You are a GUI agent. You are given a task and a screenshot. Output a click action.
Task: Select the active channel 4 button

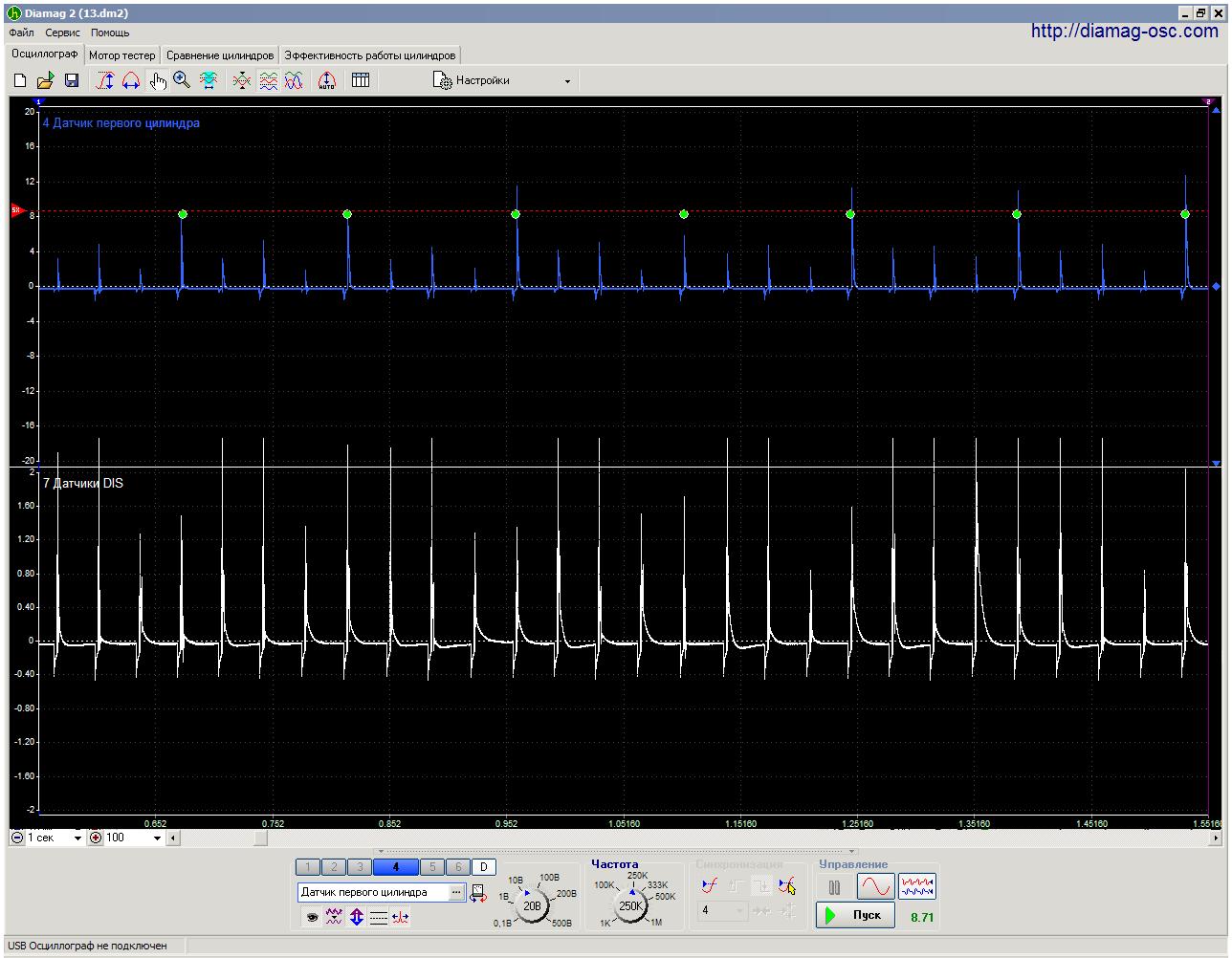coord(396,867)
